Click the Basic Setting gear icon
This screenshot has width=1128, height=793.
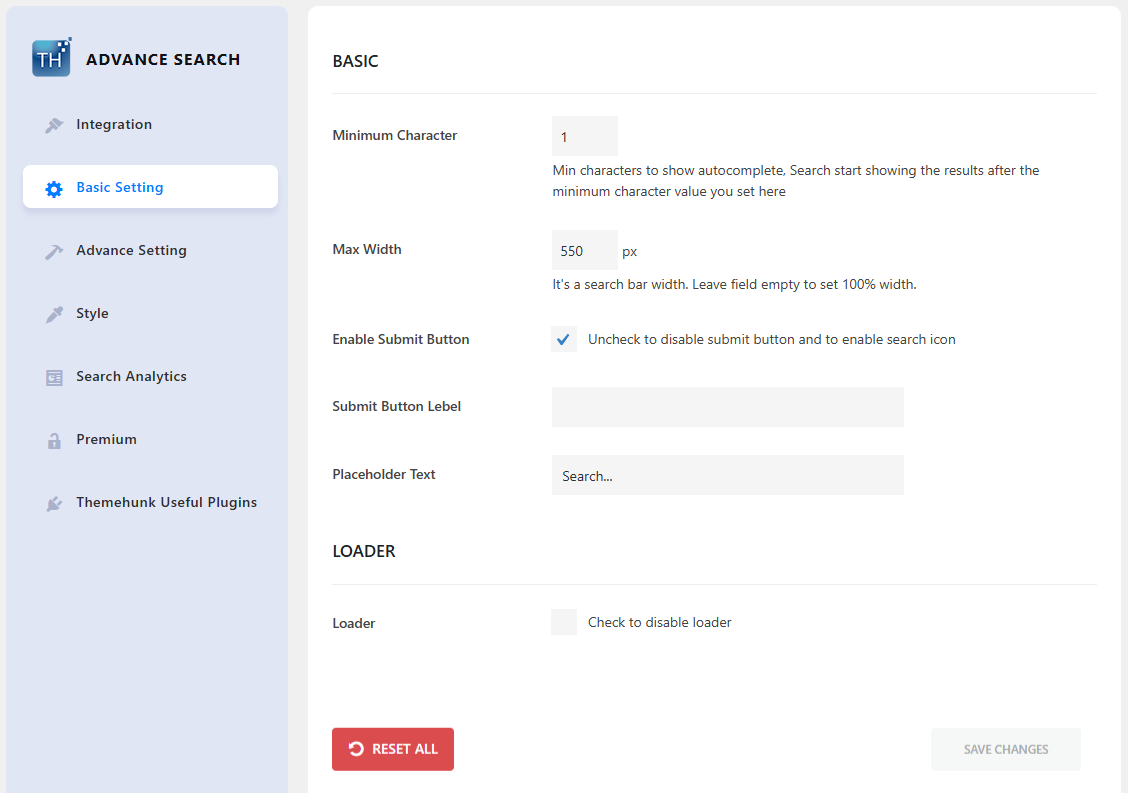pos(54,187)
